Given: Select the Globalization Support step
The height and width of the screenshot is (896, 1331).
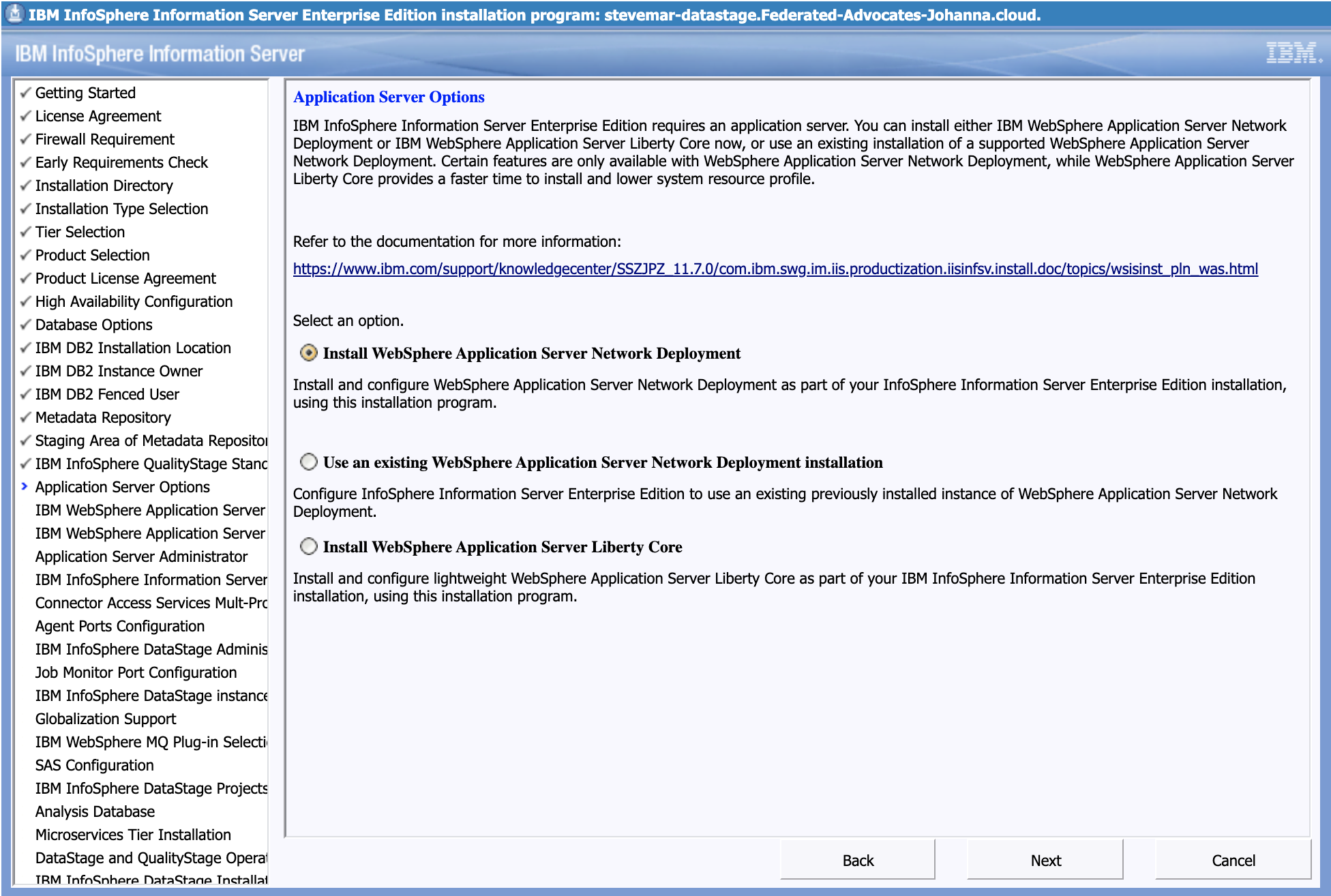Looking at the screenshot, I should pos(106,719).
